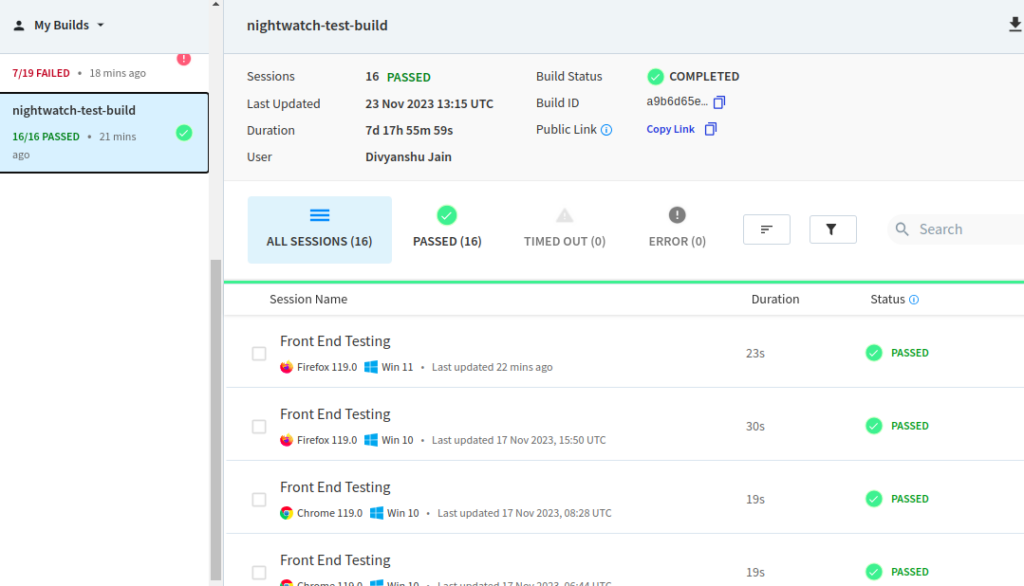Expand the My Builds dropdown
The height and width of the screenshot is (586, 1024).
pyautogui.click(x=59, y=25)
